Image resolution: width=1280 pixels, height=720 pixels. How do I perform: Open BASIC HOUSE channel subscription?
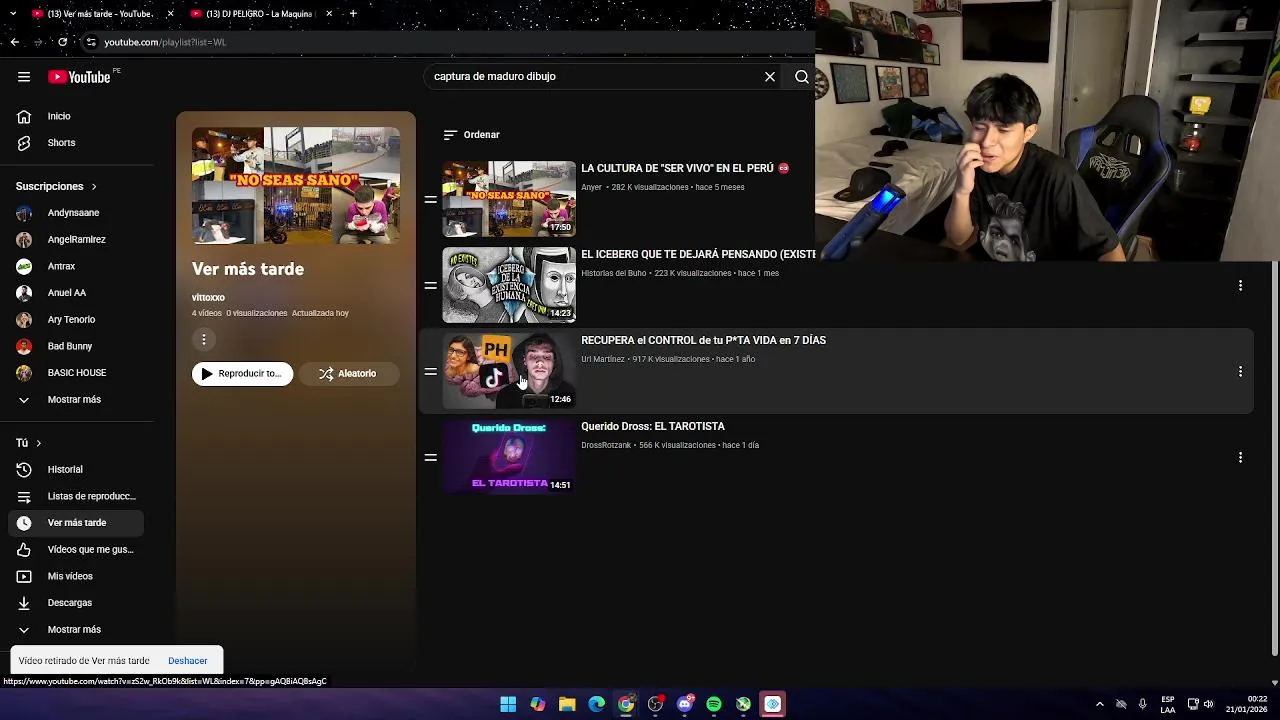[76, 373]
